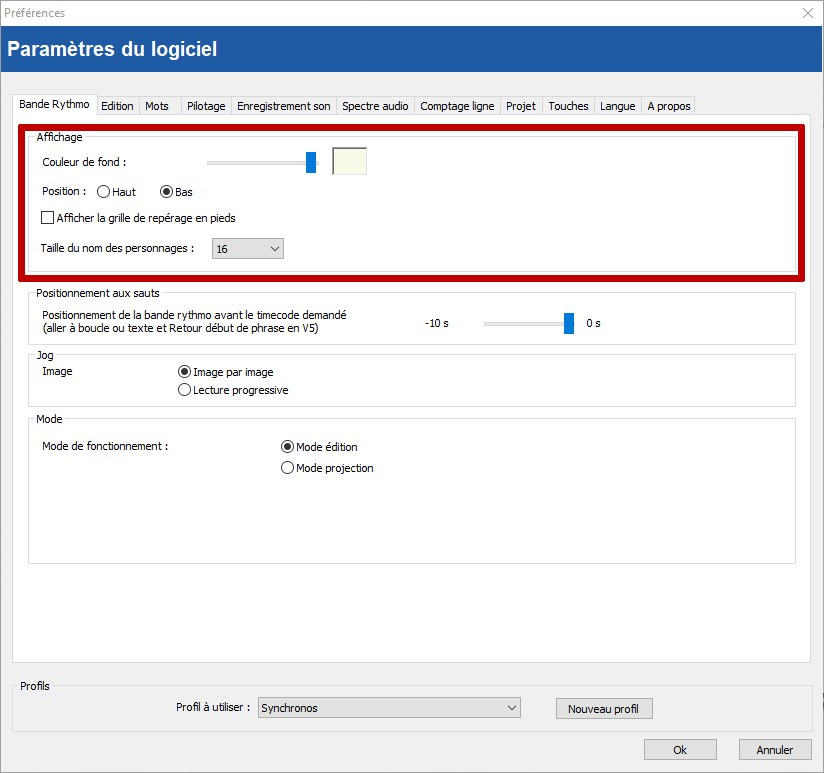Select the Spectre audio tab
Viewport: 824px width, 773px height.
(375, 106)
